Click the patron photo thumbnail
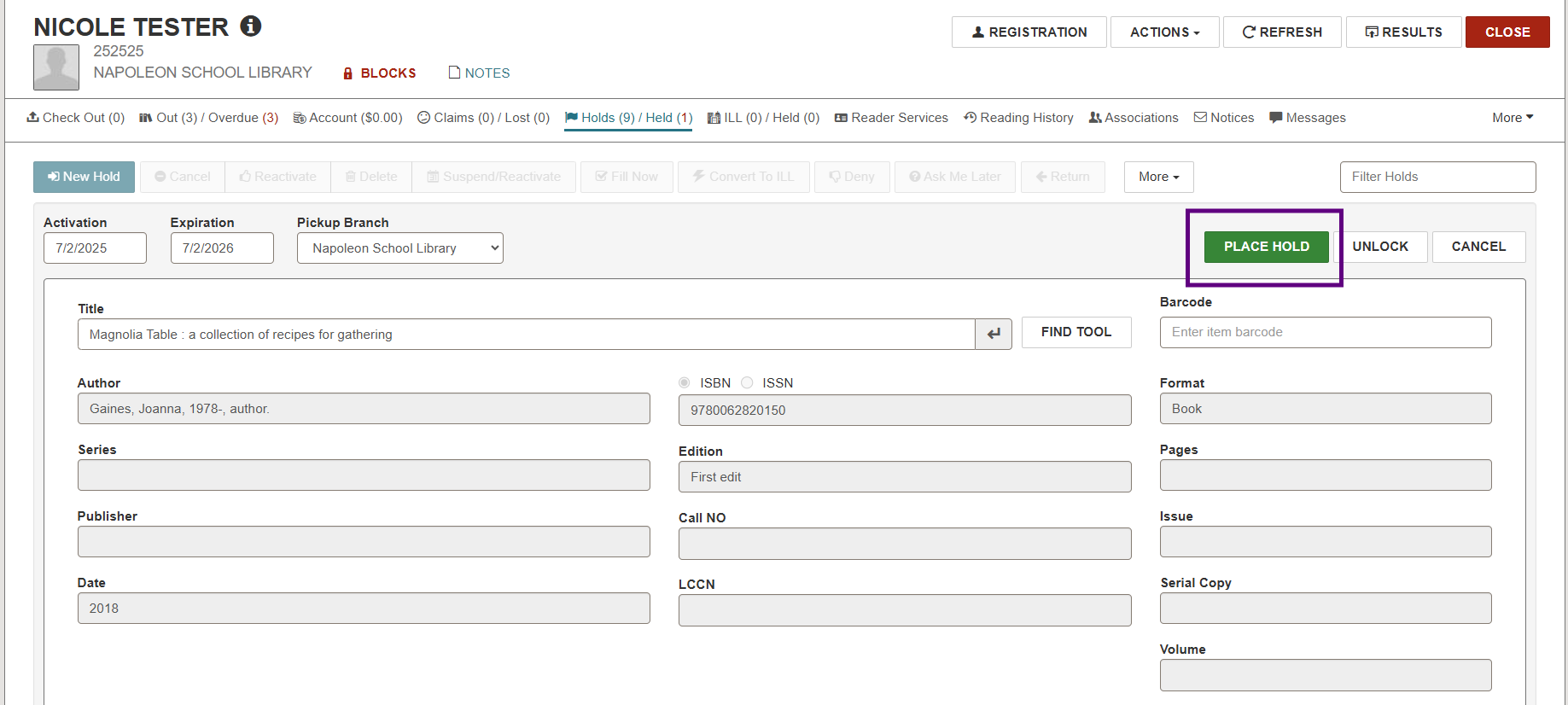Image resolution: width=1568 pixels, height=705 pixels. click(x=56, y=67)
